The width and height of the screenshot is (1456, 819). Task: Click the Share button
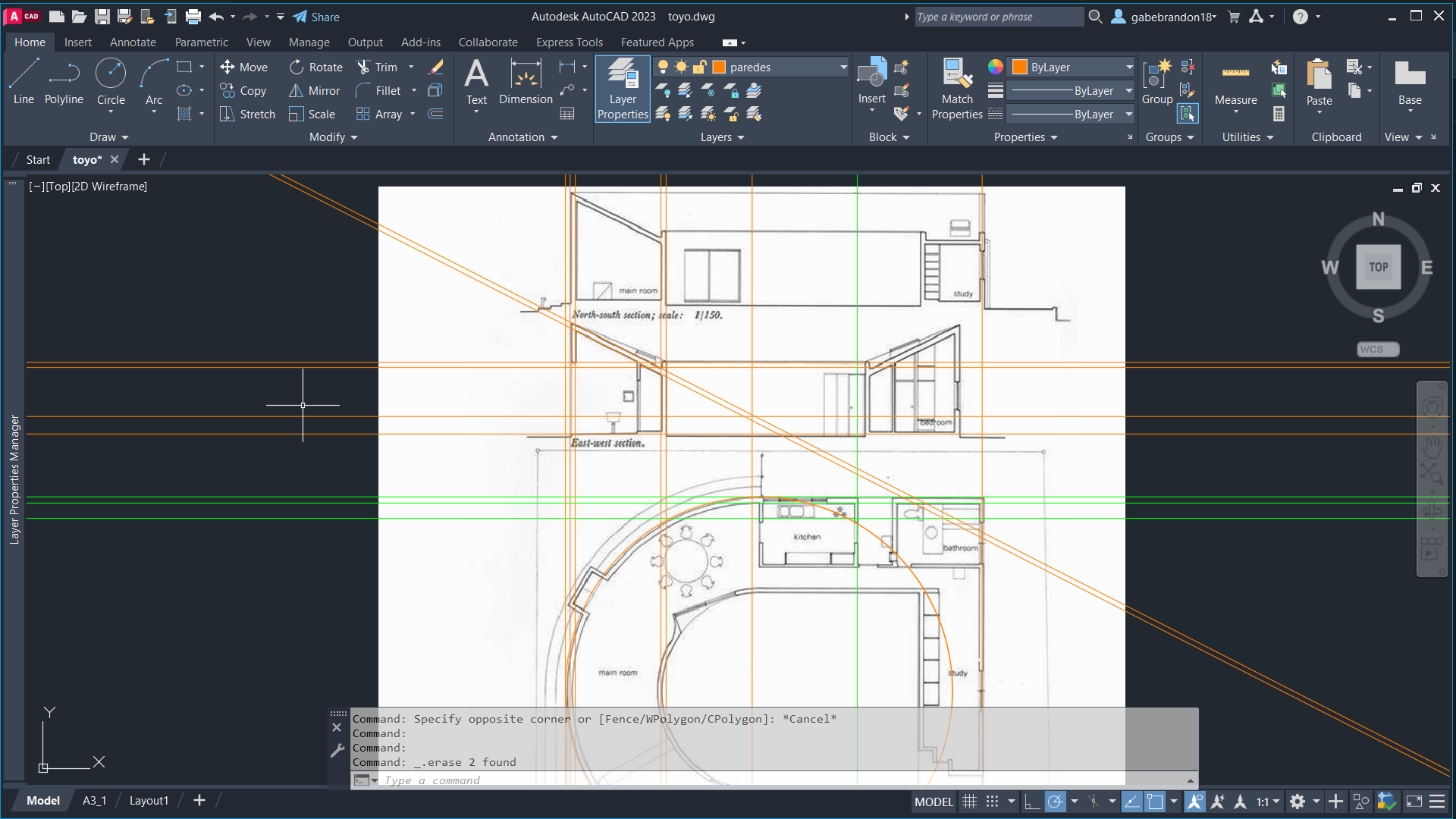coord(316,17)
